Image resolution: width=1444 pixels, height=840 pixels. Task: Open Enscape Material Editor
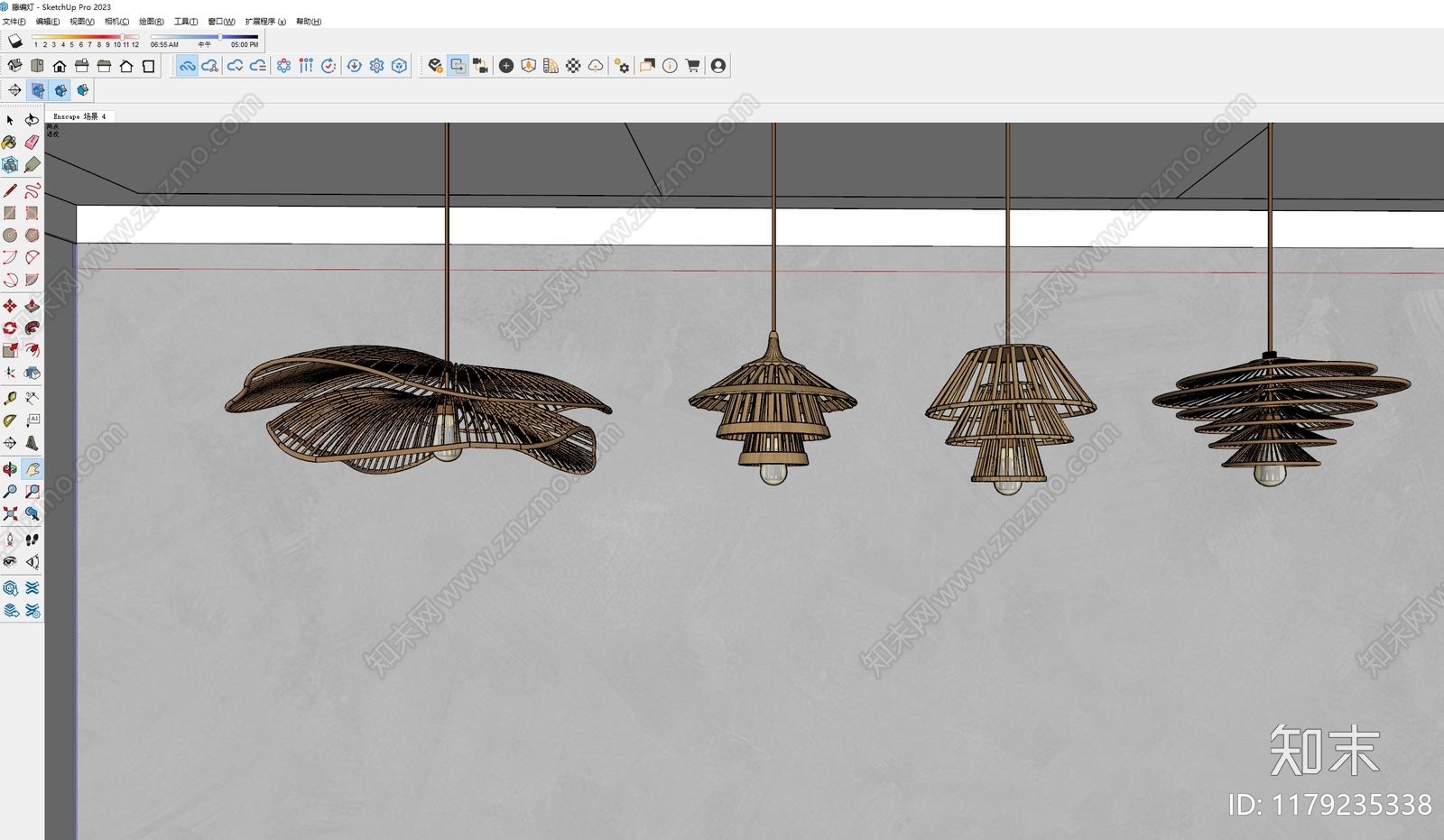point(573,66)
